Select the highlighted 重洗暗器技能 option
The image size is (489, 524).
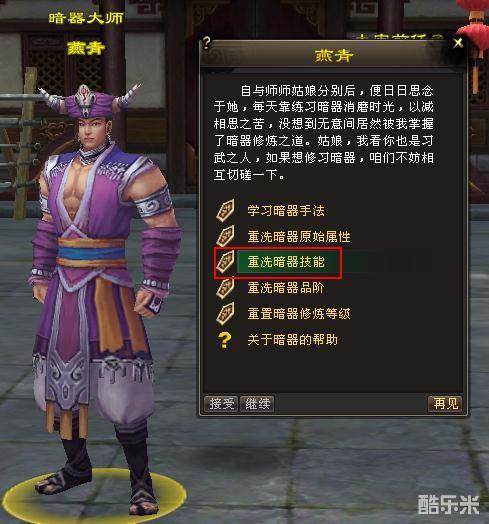tap(286, 262)
